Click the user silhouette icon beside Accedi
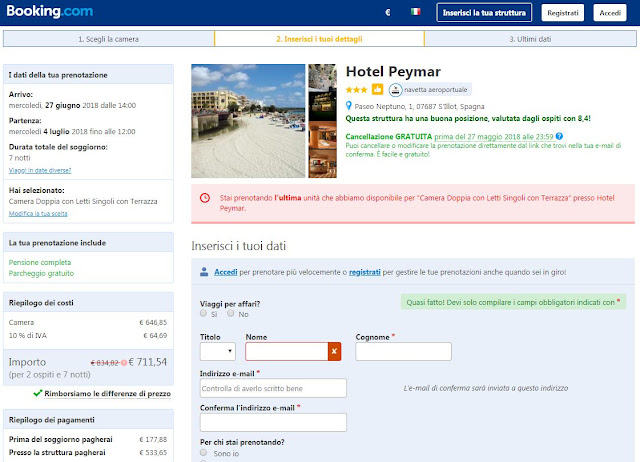The width and height of the screenshot is (640, 462). [x=204, y=272]
